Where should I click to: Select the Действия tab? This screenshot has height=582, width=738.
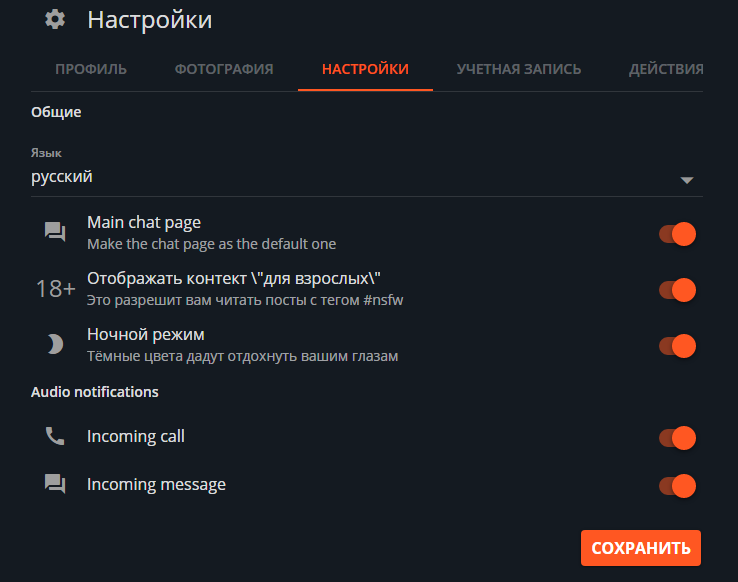tap(666, 69)
